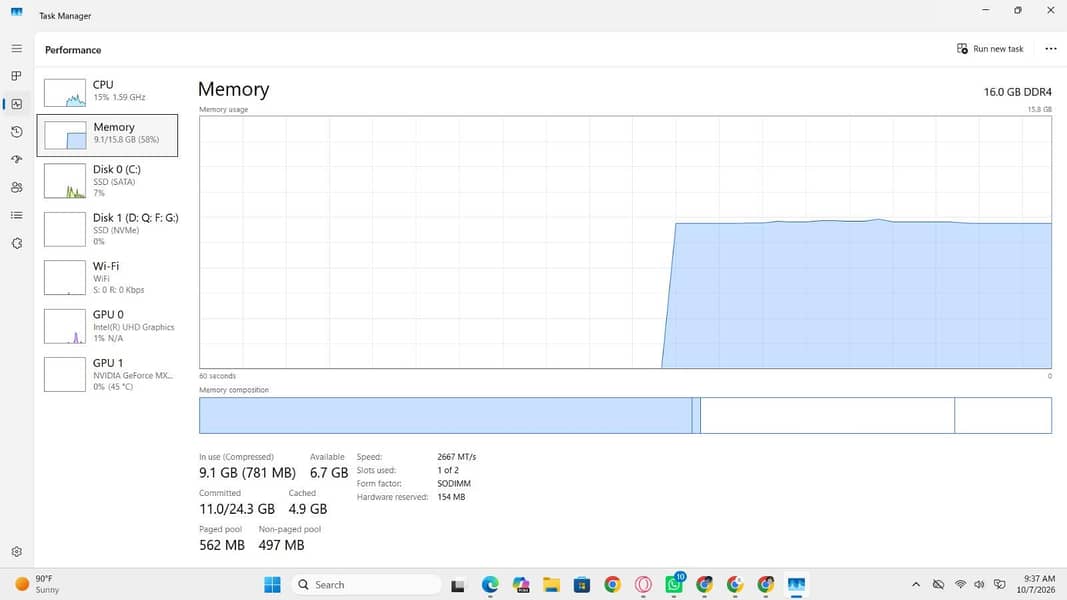Switch to the Users page icon

(x=17, y=187)
